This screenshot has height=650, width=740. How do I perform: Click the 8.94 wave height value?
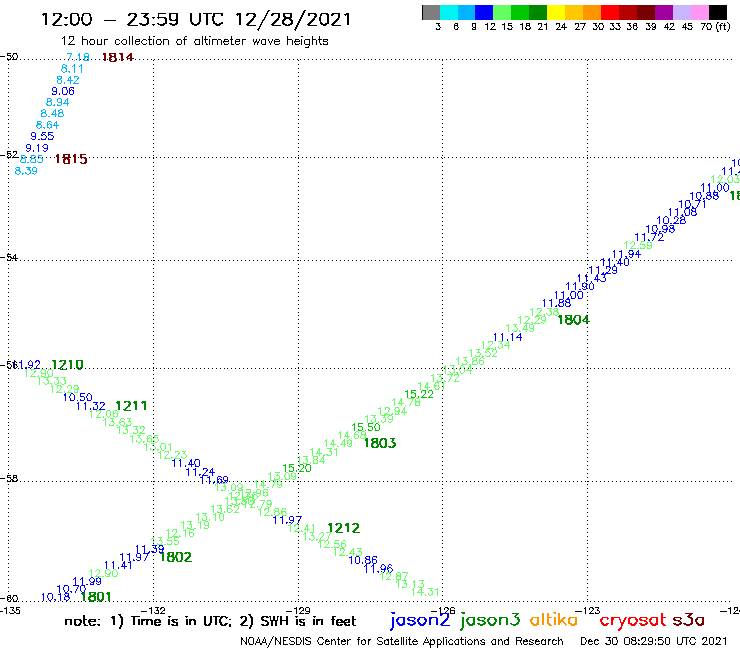pyautogui.click(x=58, y=102)
